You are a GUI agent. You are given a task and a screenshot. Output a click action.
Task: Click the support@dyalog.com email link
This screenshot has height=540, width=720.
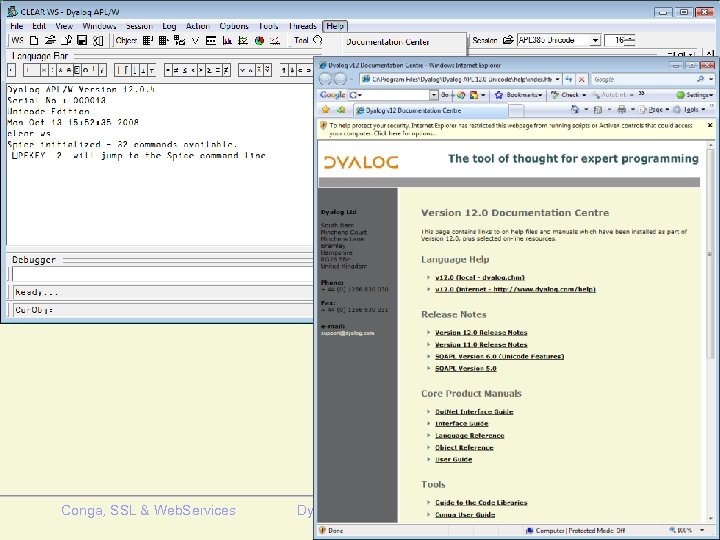pos(347,333)
